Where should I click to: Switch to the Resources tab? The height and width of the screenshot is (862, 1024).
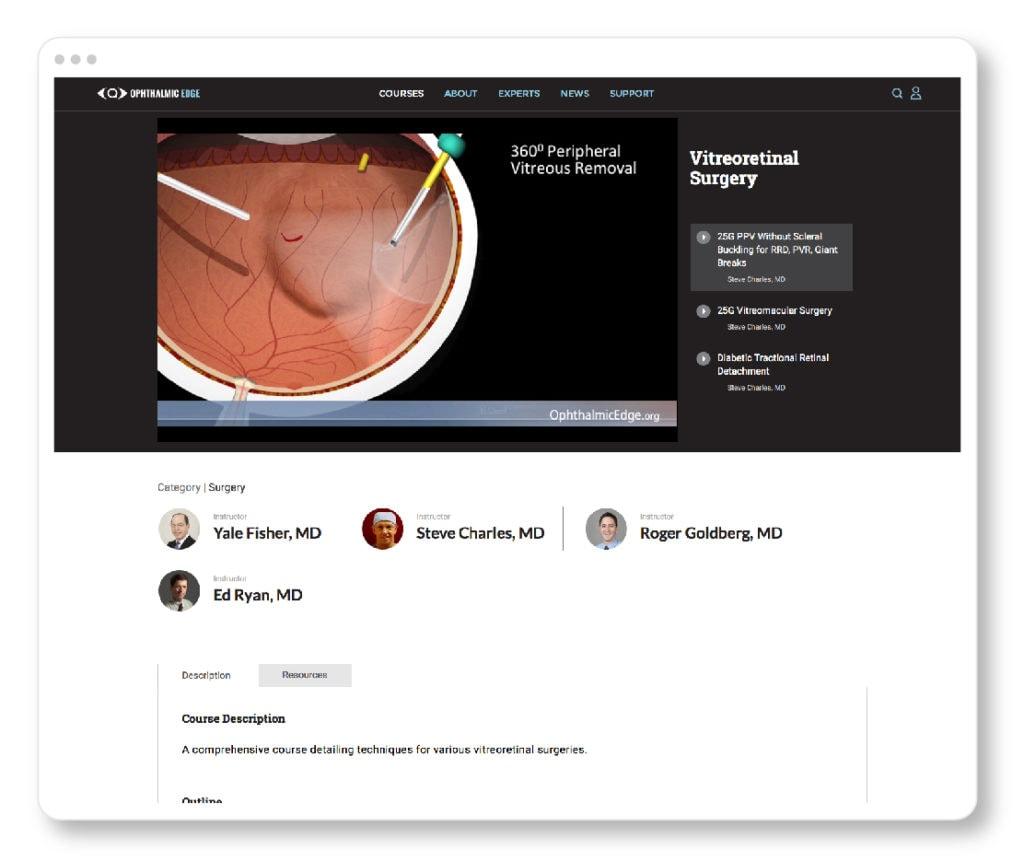click(305, 675)
